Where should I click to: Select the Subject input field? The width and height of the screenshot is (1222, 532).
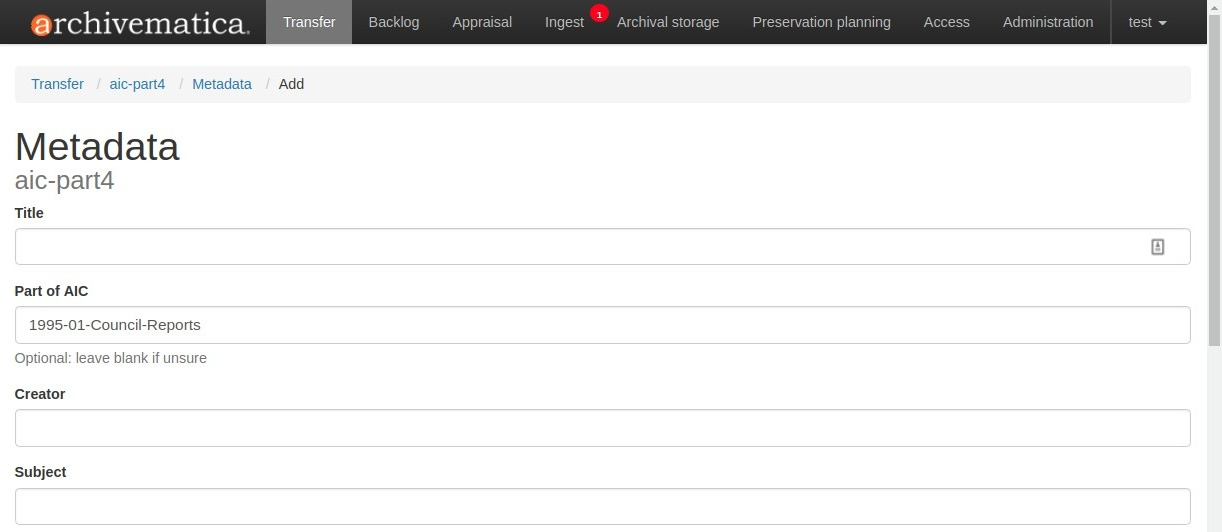[602, 506]
